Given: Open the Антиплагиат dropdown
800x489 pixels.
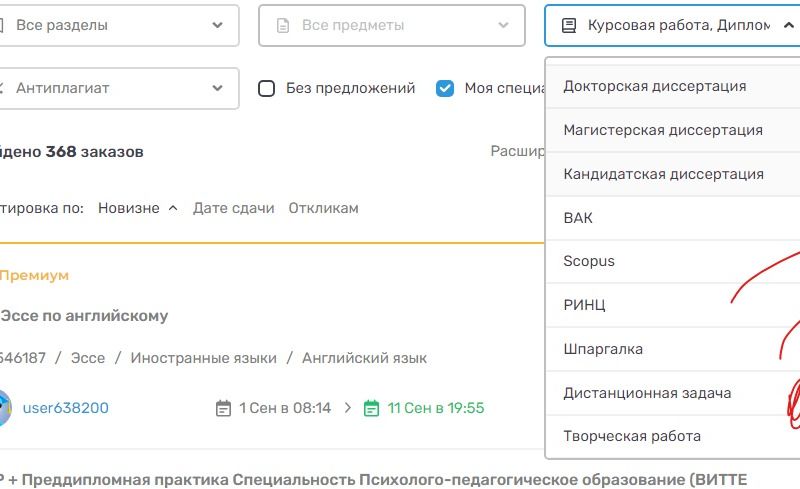Looking at the screenshot, I should click(118, 88).
